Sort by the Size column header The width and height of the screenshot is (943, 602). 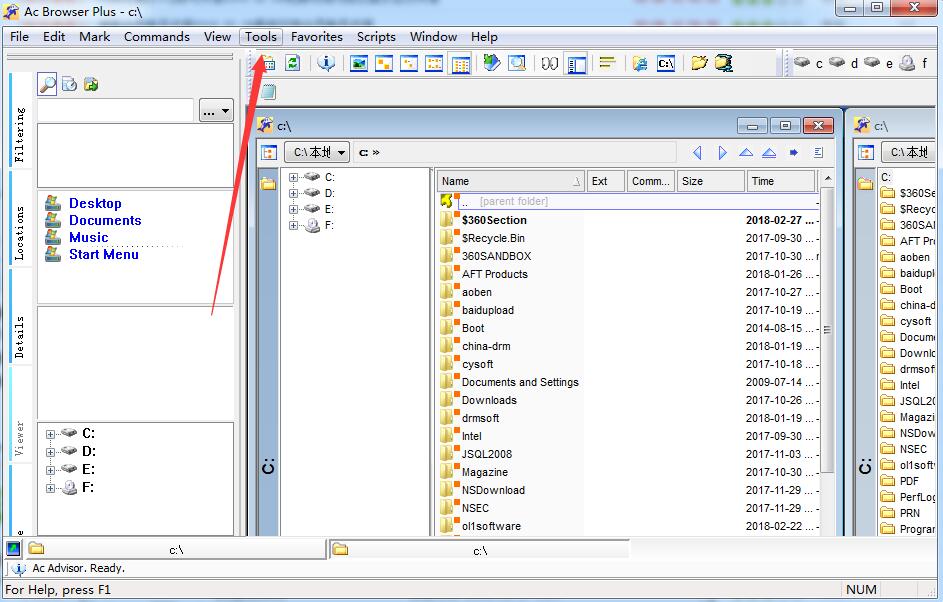(710, 181)
